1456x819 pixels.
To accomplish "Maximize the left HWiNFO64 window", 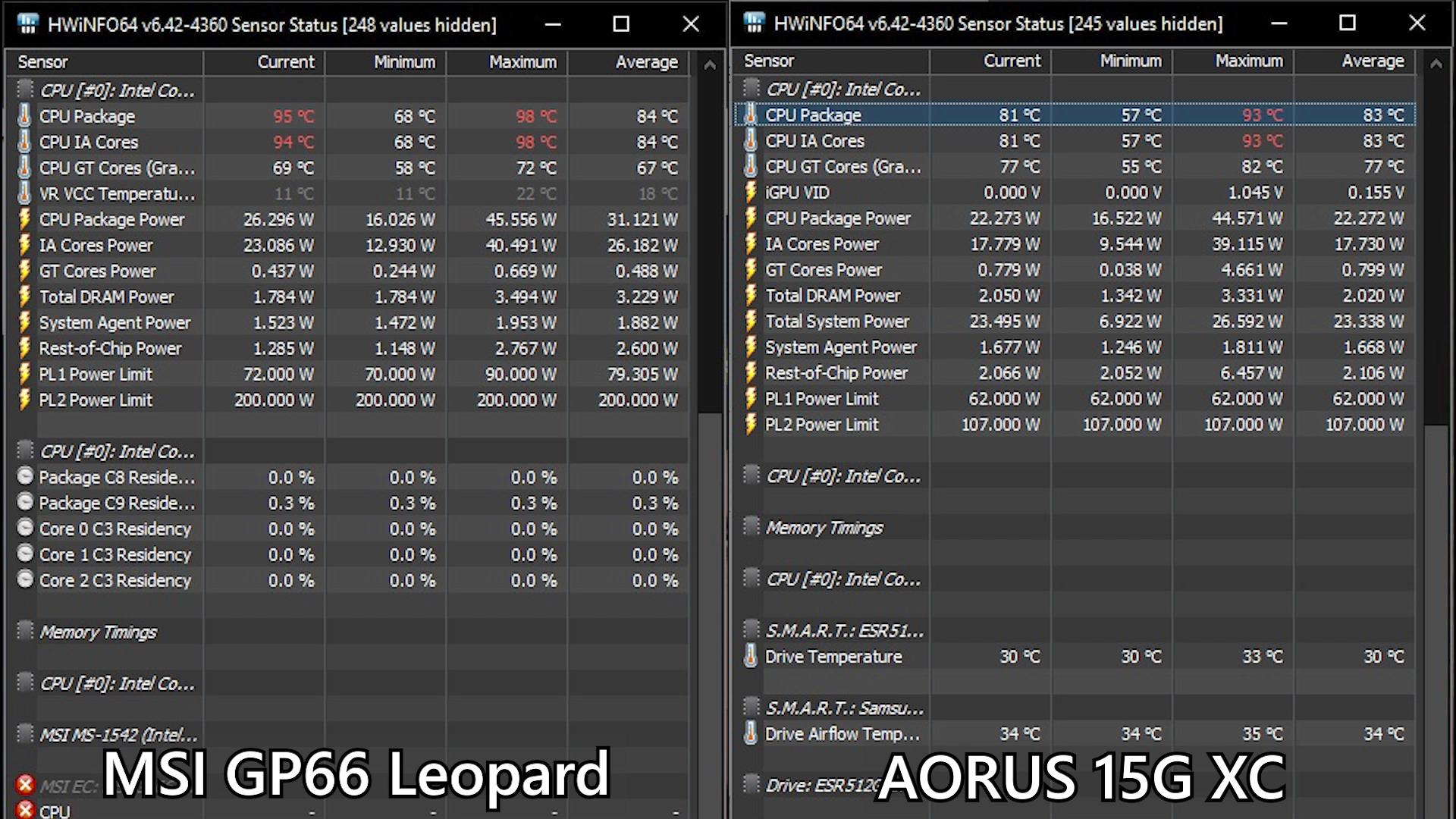I will pyautogui.click(x=621, y=24).
